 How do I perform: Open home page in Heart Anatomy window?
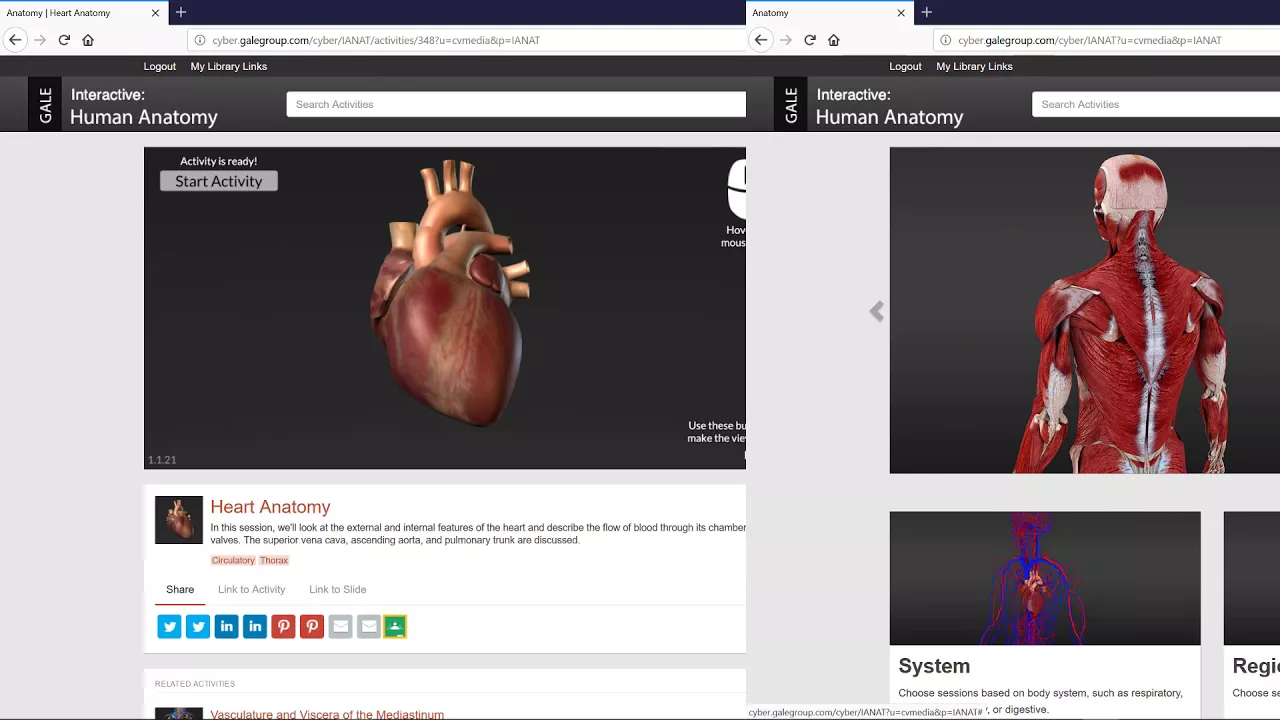pos(88,40)
